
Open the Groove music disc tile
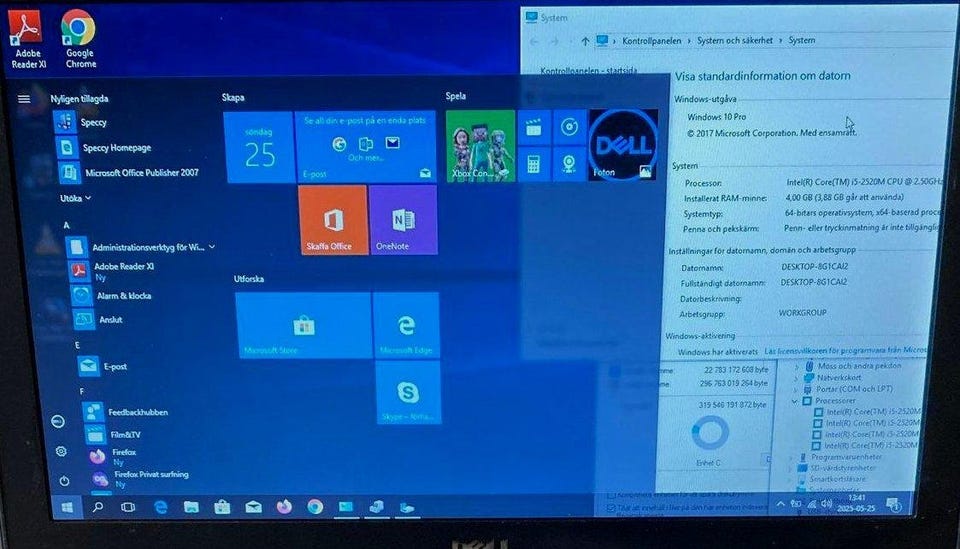569,127
